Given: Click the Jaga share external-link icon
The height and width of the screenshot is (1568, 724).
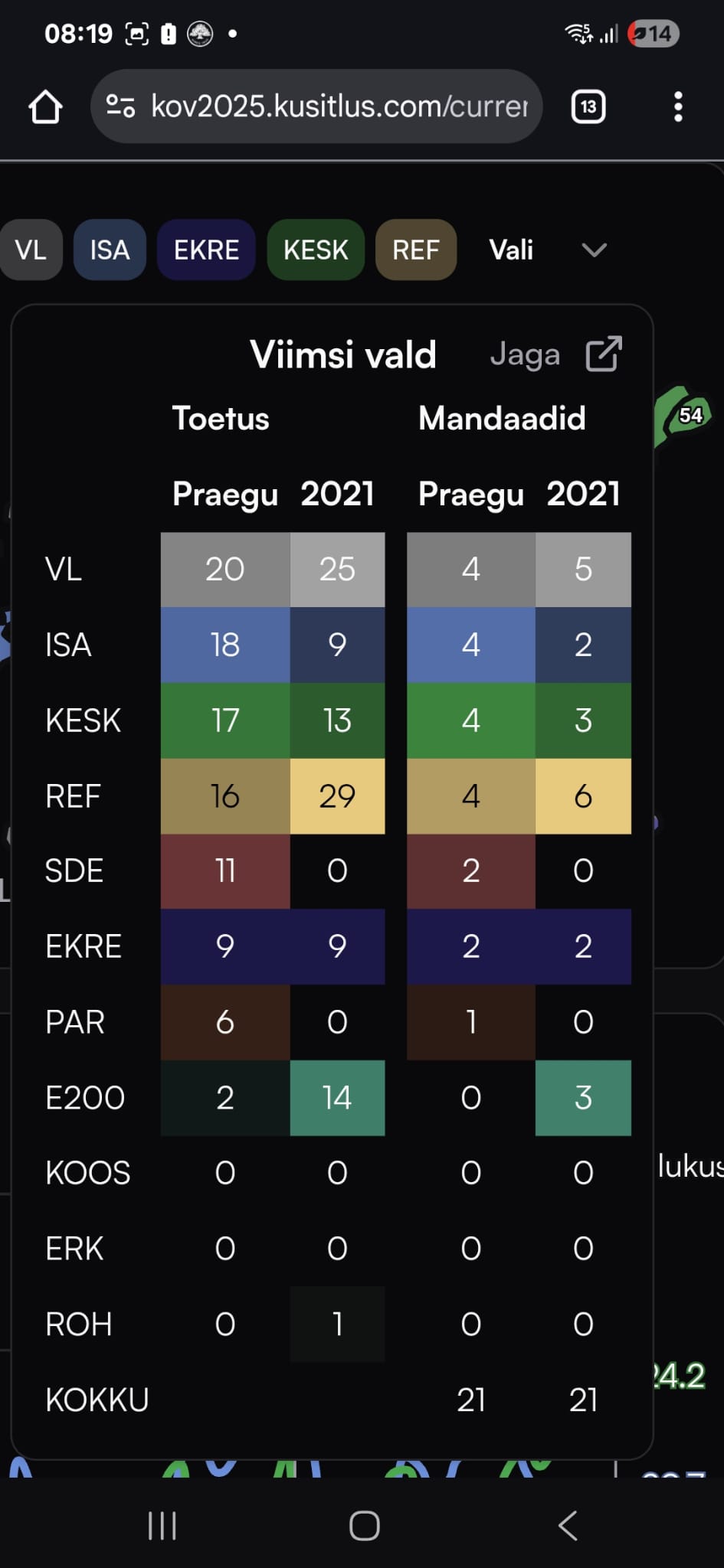Looking at the screenshot, I should (603, 354).
